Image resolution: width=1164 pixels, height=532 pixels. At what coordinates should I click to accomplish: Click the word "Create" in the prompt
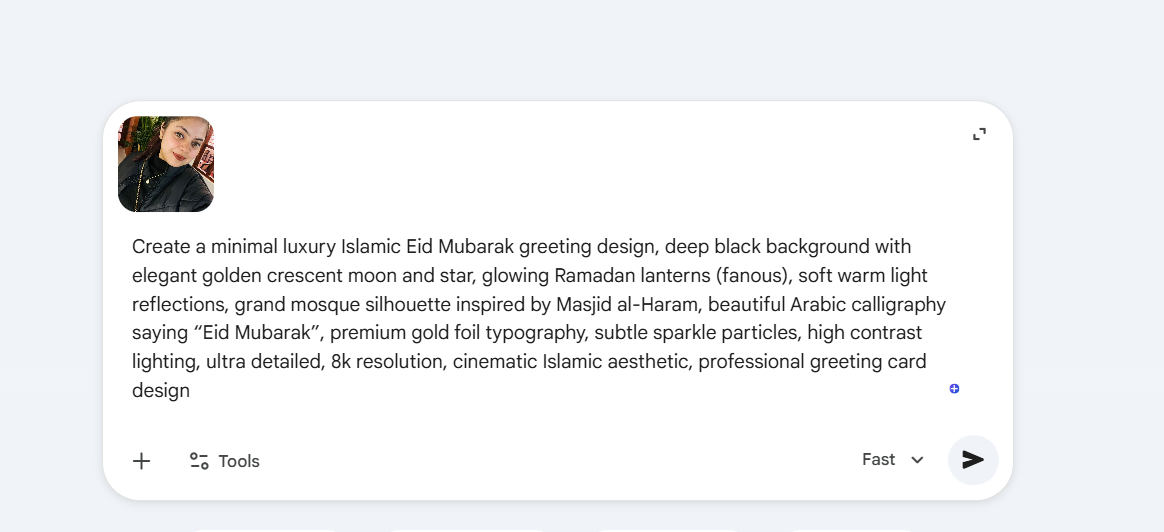(160, 247)
